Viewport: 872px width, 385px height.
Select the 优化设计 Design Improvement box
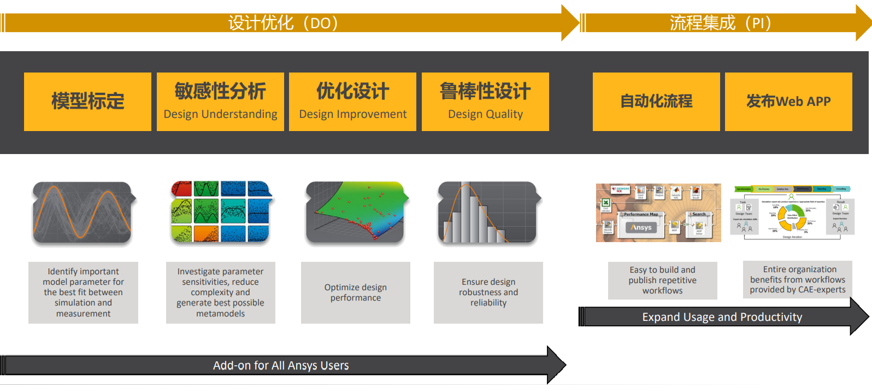pos(353,102)
